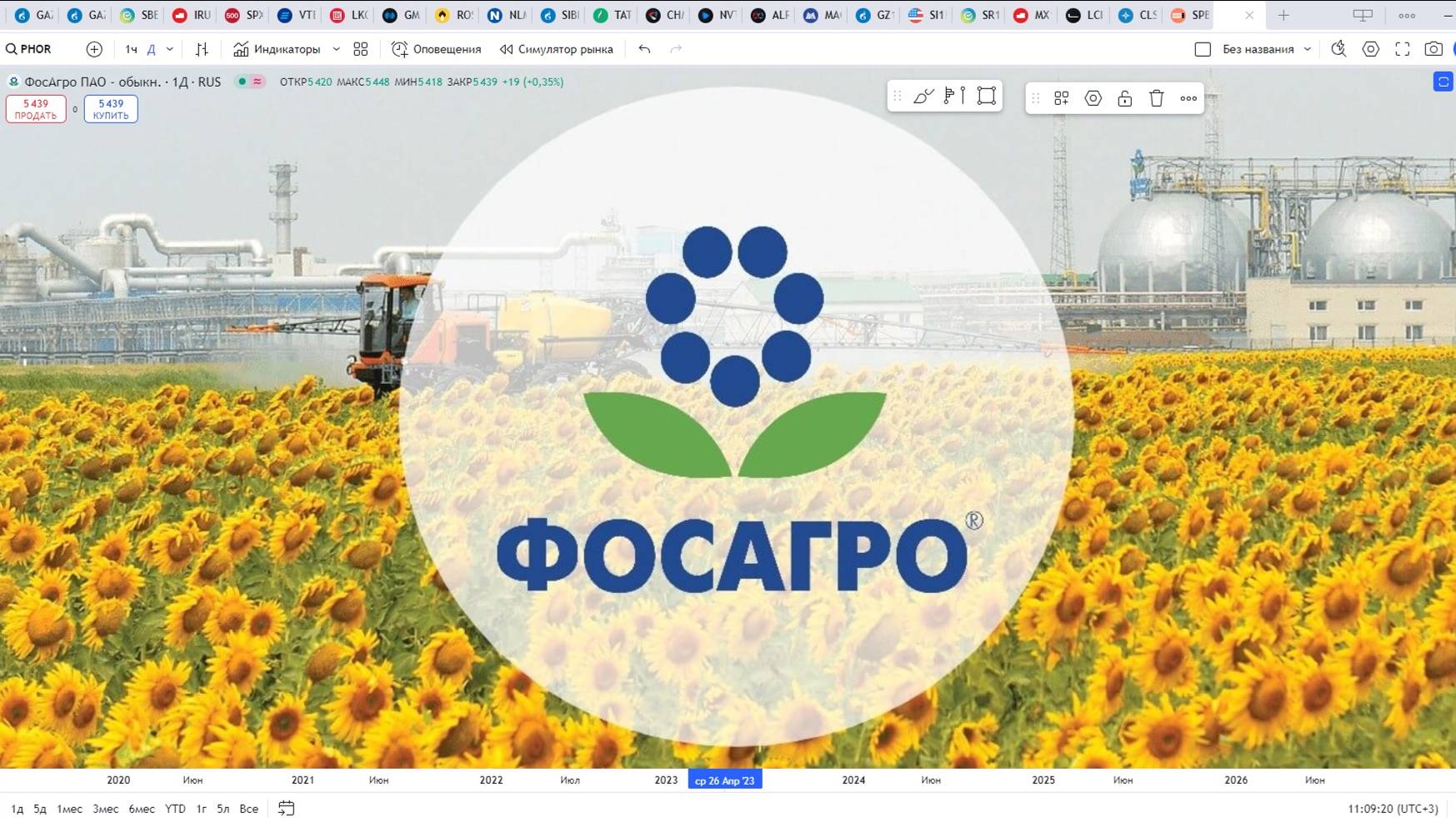This screenshot has width=1456, height=818.
Task: Switch to the SIB tab
Action: coord(560,15)
